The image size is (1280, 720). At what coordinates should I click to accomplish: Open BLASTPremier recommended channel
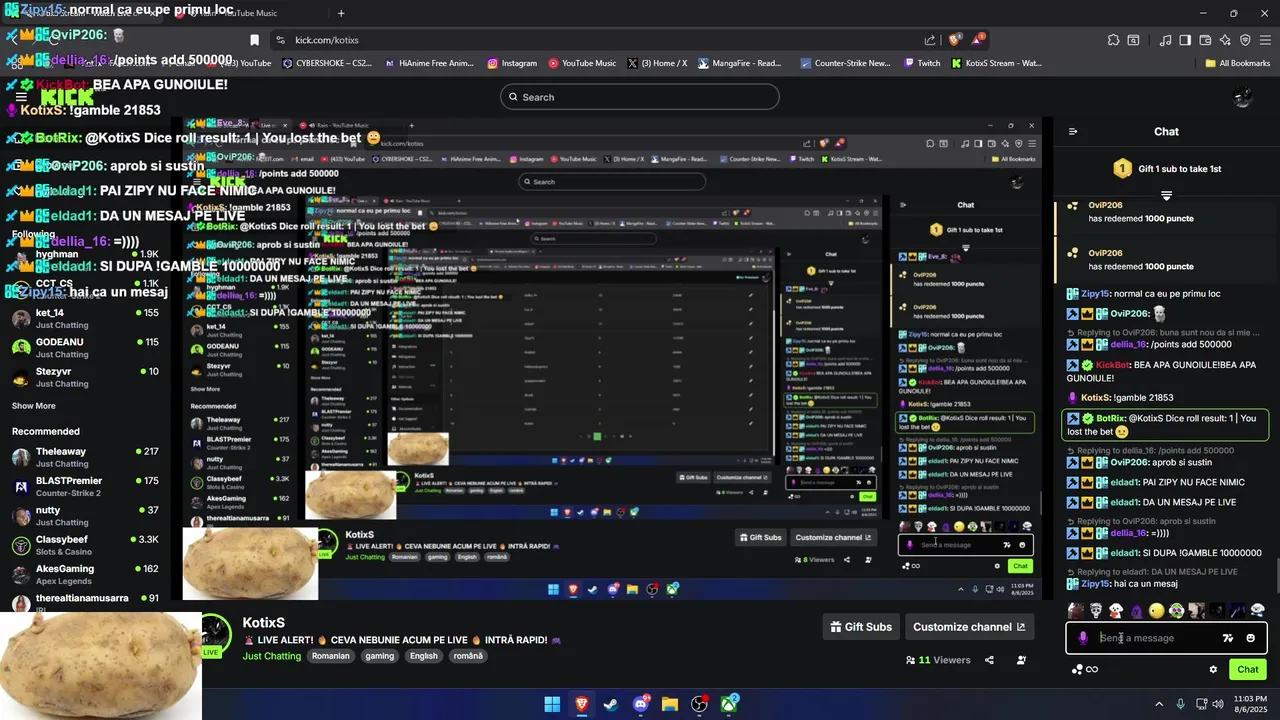coord(85,486)
